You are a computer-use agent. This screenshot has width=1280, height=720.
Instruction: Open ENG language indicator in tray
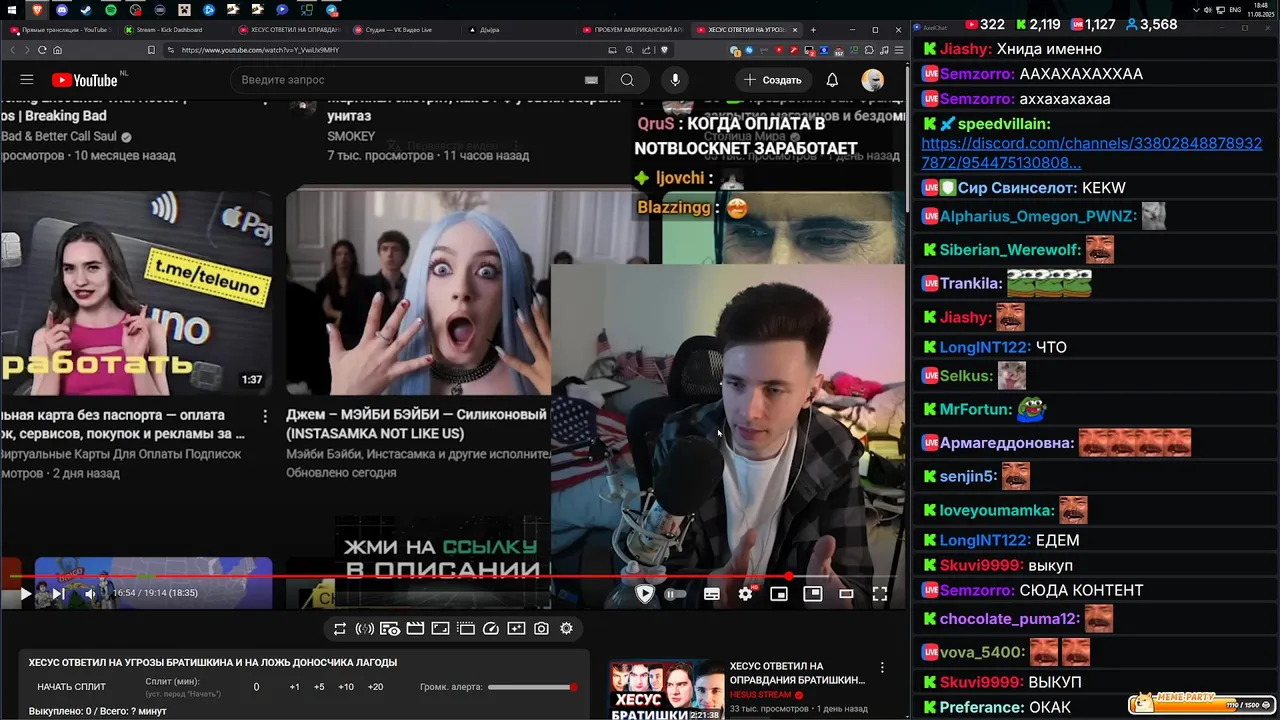point(1236,10)
